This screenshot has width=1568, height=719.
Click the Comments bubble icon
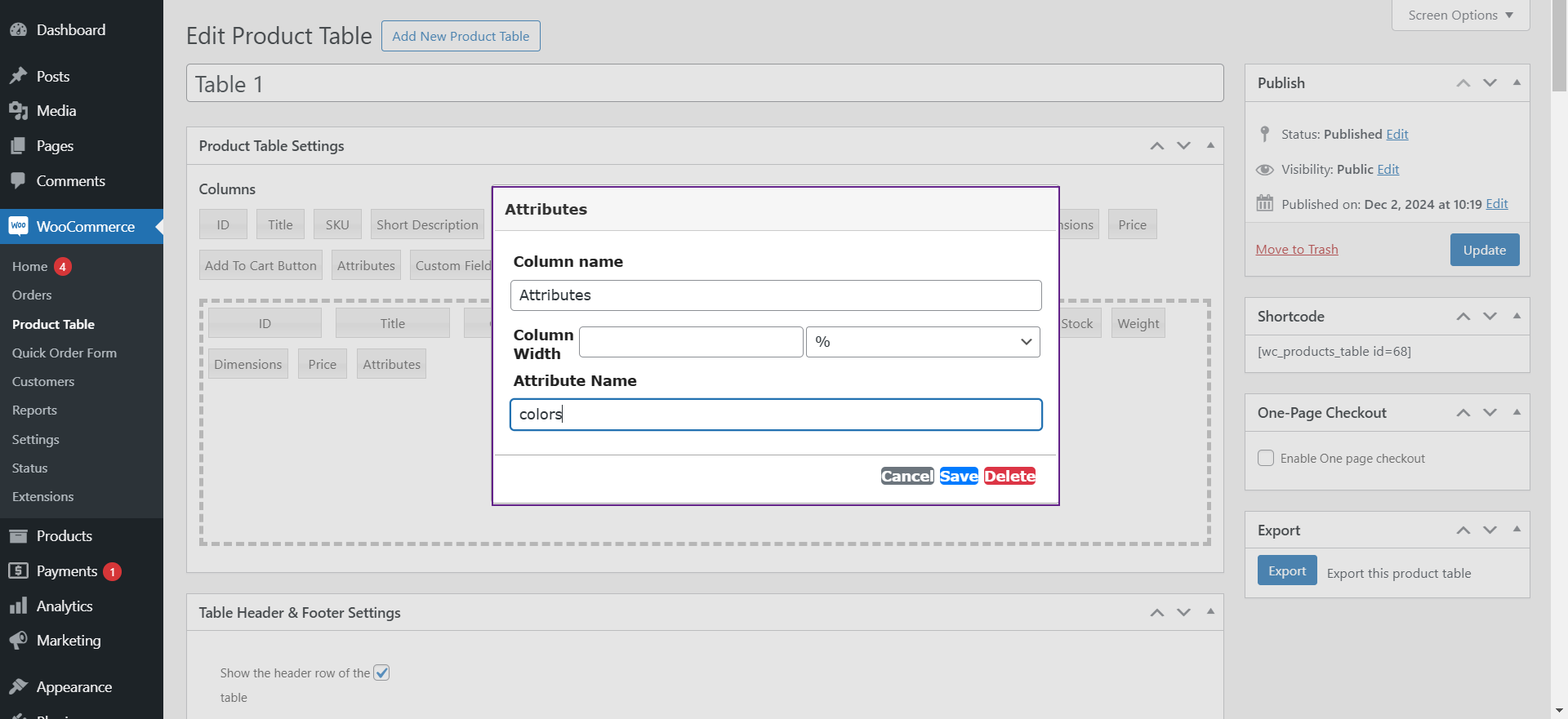18,181
